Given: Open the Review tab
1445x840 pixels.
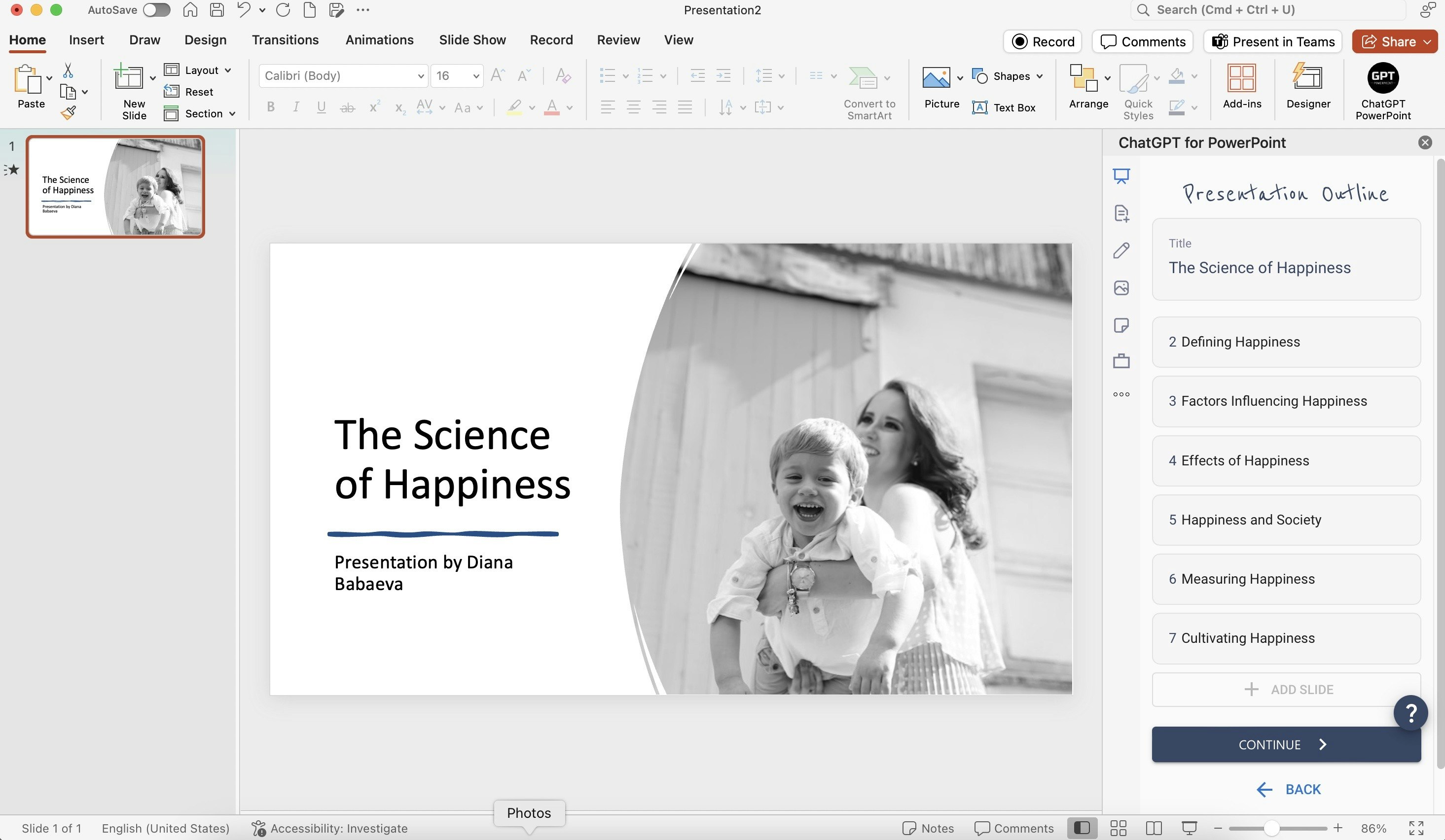Looking at the screenshot, I should (618, 40).
